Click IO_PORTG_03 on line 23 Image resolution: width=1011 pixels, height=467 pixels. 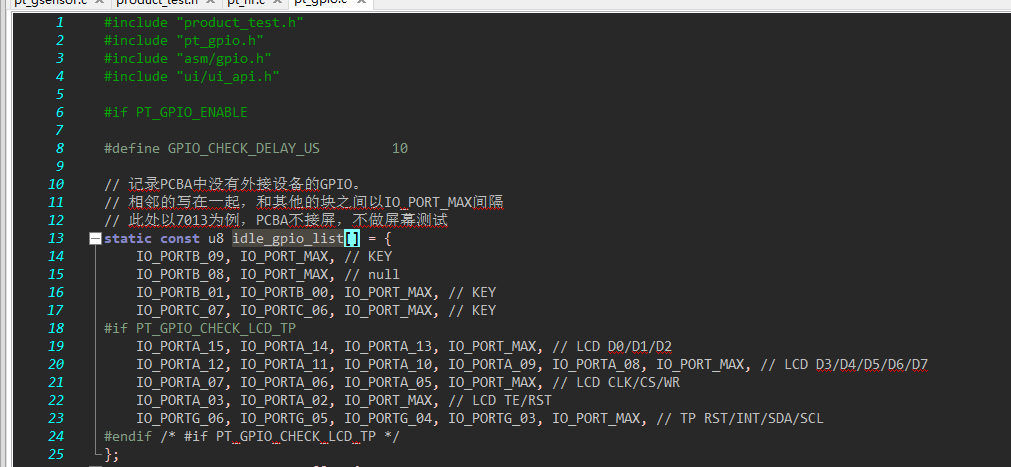click(x=492, y=419)
